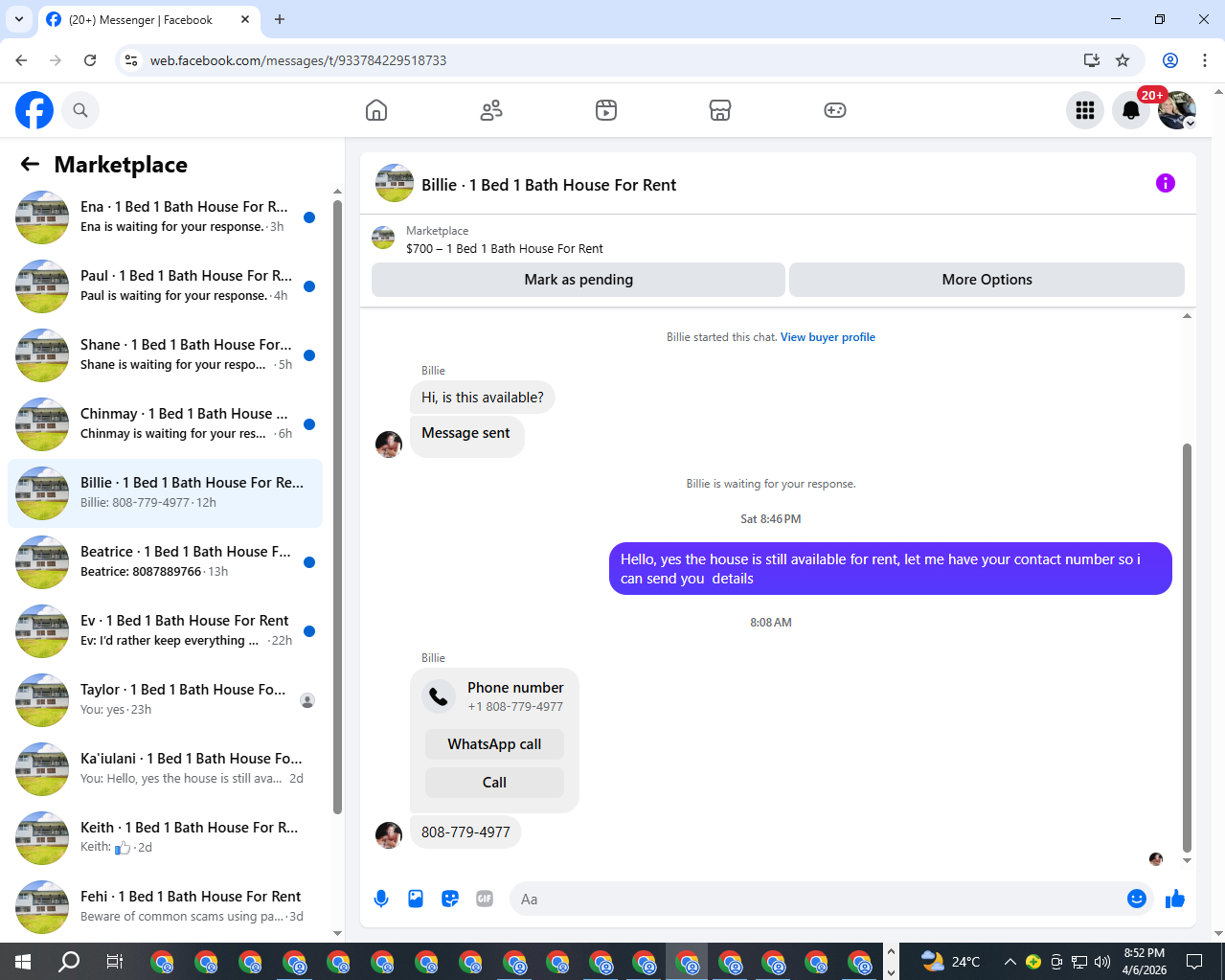Open Beatrice's conversation with phone number

pos(165,562)
